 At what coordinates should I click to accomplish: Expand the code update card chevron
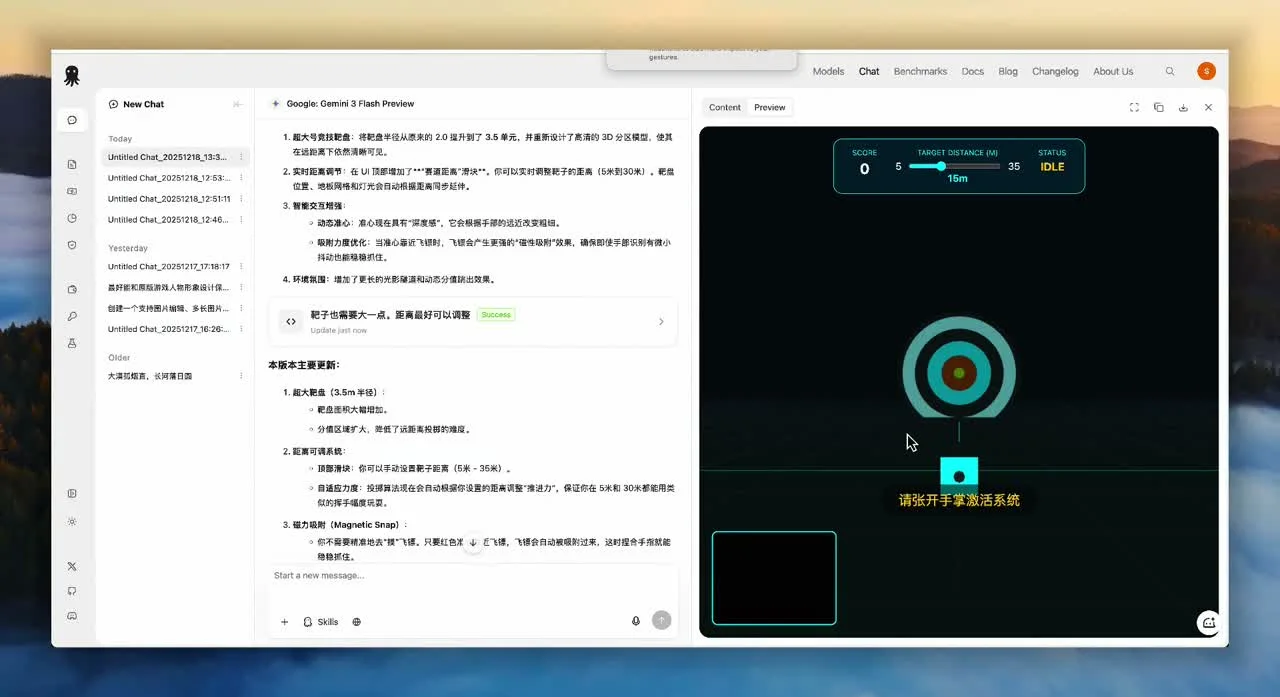(661, 322)
